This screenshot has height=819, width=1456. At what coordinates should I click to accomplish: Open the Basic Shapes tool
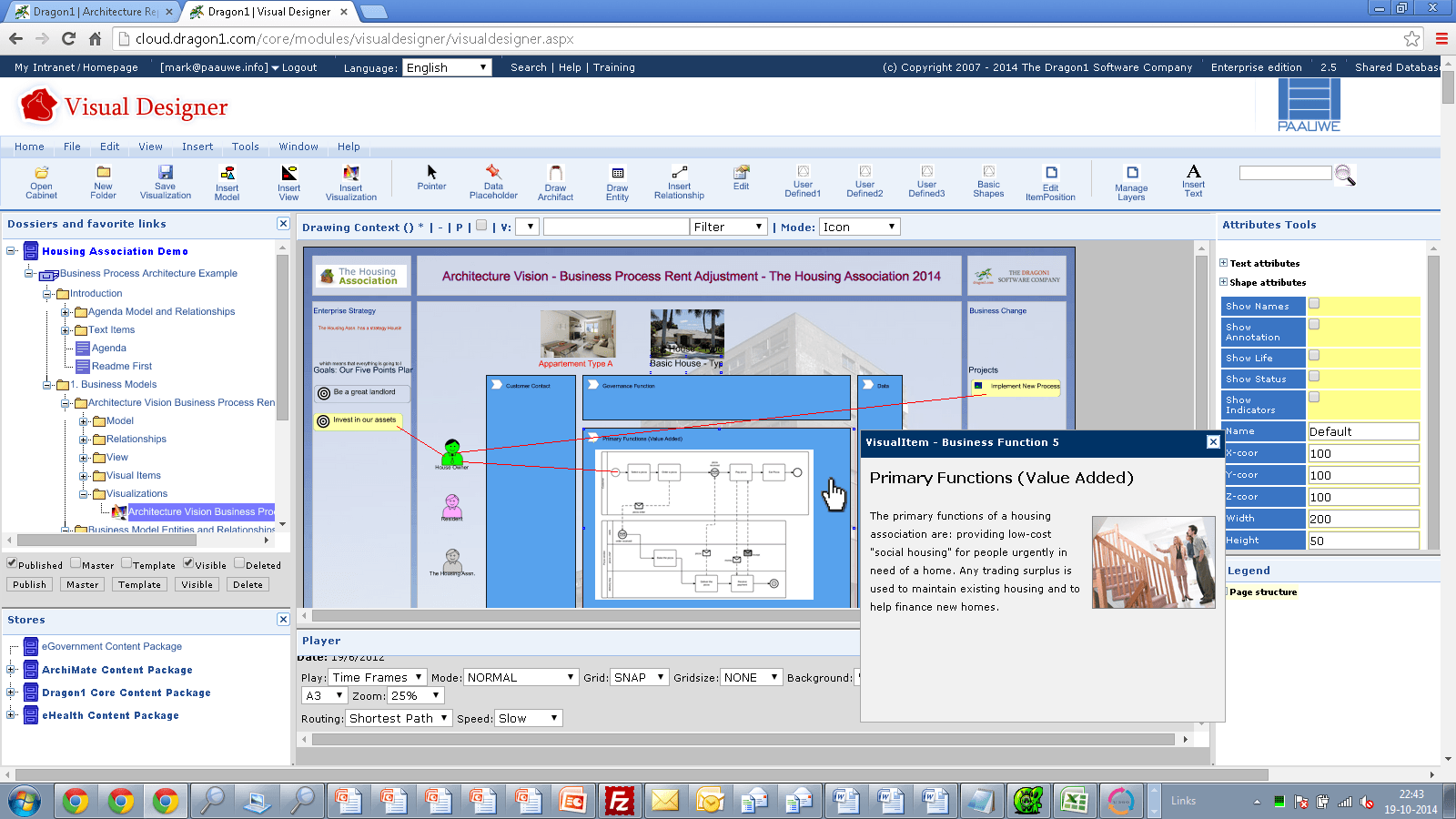[988, 180]
